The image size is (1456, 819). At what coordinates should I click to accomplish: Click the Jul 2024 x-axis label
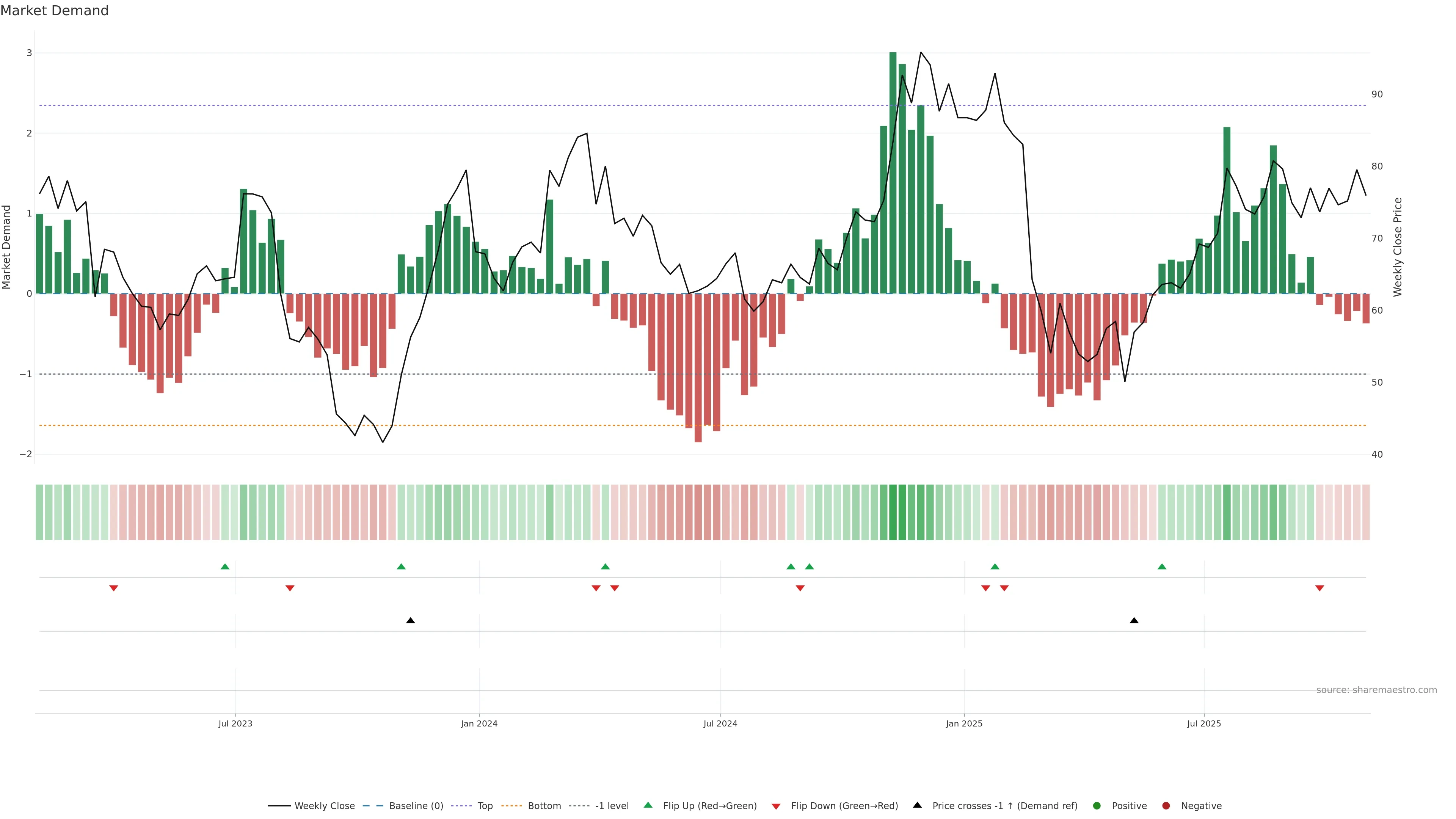(x=720, y=723)
